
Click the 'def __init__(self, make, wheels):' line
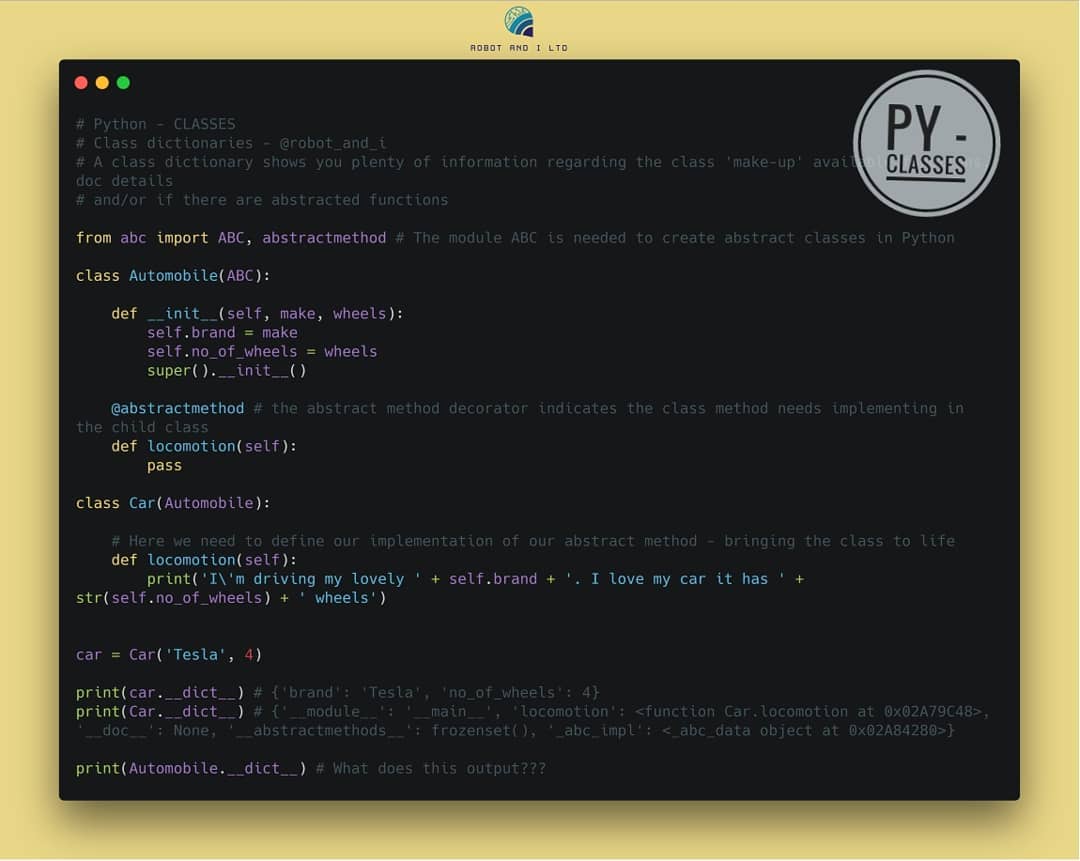point(257,313)
